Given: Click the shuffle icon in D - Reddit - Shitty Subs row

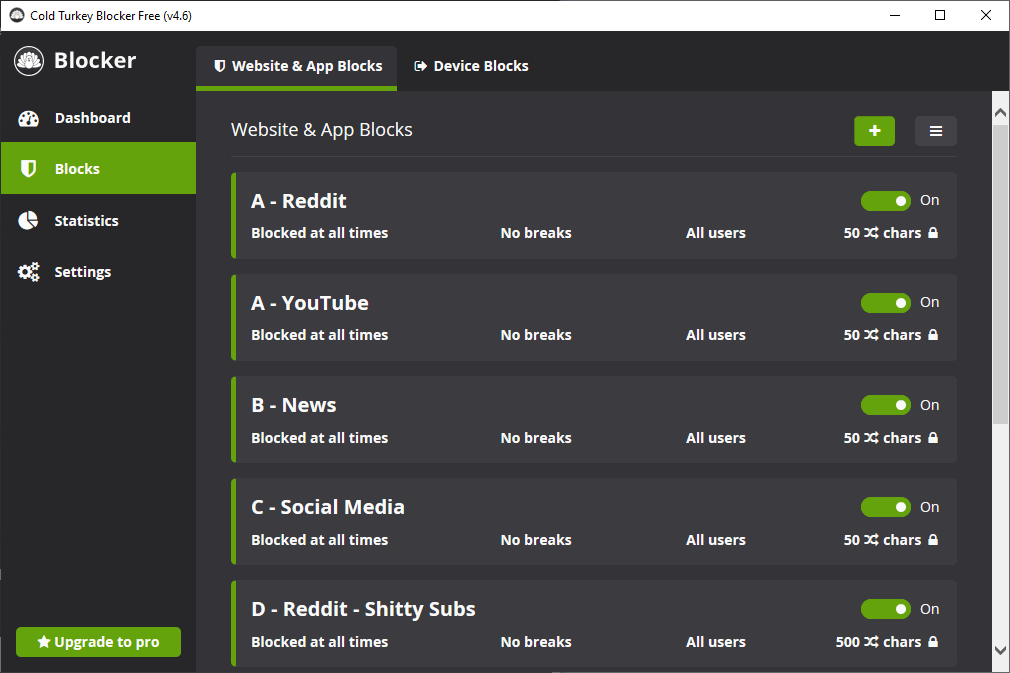Looking at the screenshot, I should (x=871, y=641).
